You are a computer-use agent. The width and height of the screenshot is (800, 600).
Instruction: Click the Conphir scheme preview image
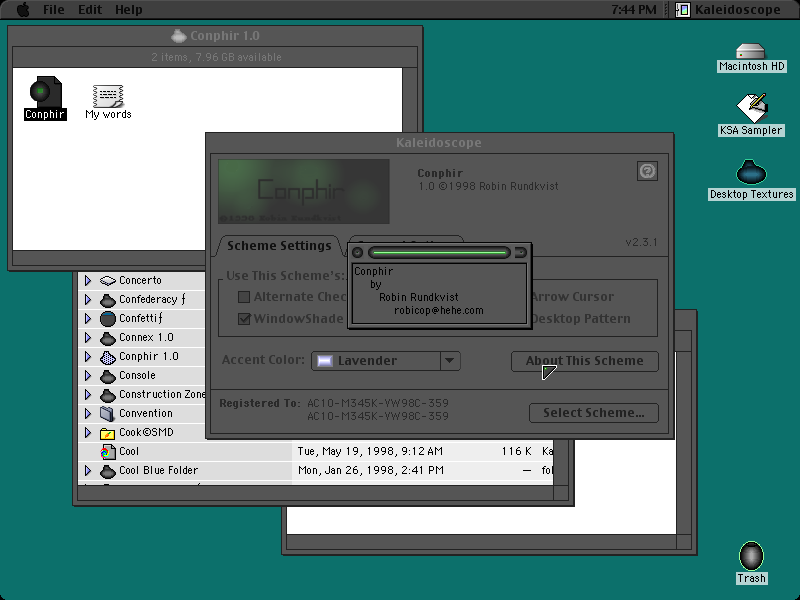304,191
